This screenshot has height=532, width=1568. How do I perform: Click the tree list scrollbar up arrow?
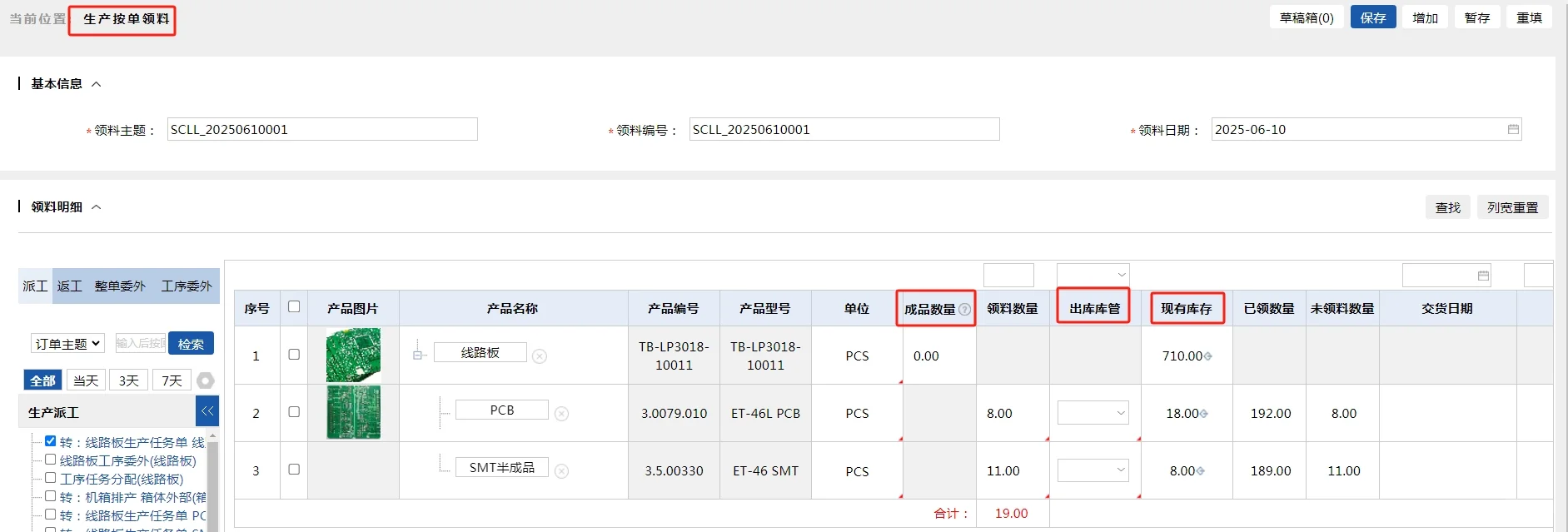pos(212,435)
